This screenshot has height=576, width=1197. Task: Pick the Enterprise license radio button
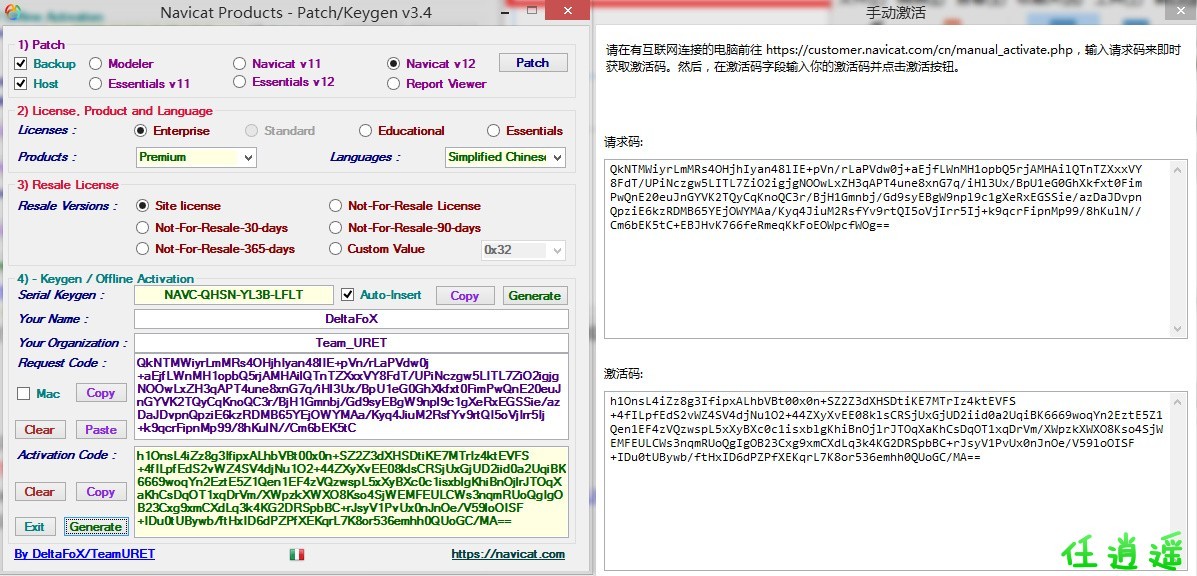(x=140, y=130)
